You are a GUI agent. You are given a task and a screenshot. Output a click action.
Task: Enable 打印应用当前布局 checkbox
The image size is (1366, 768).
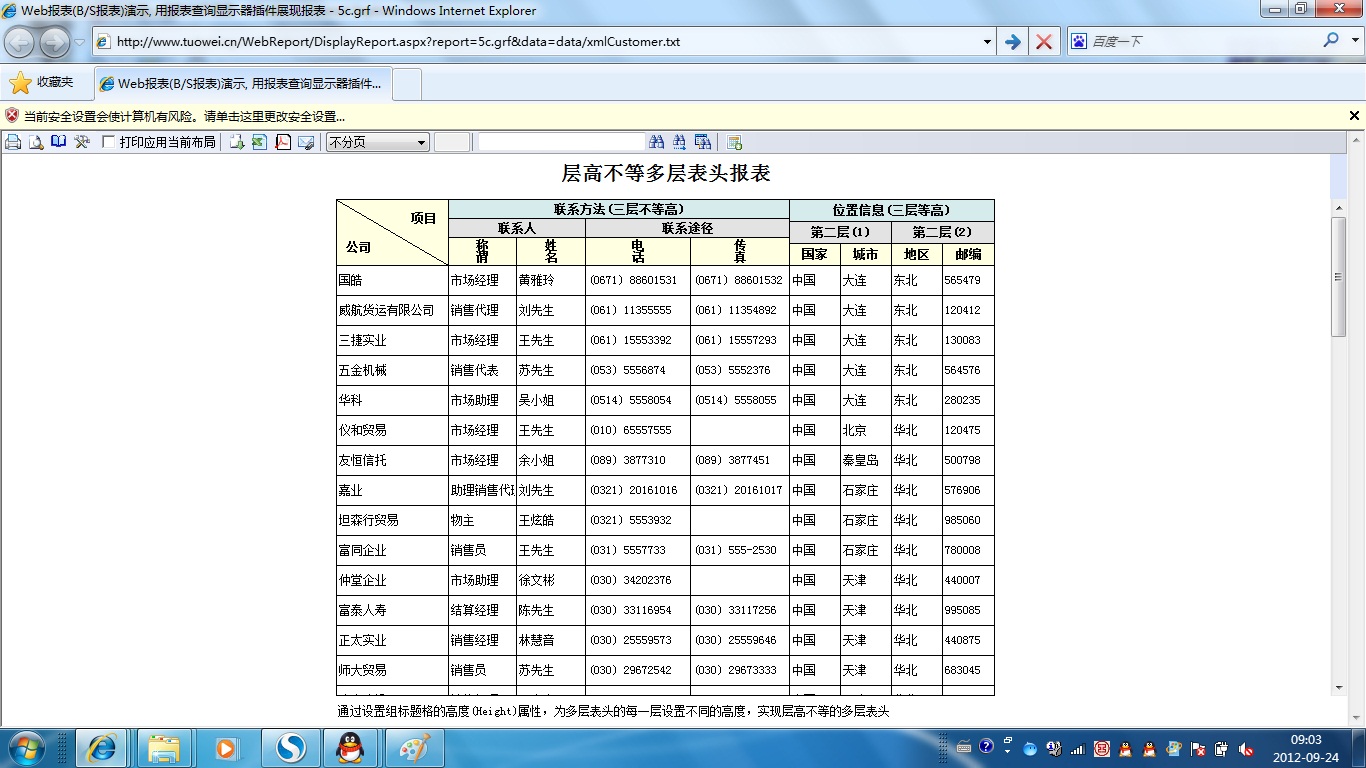point(109,142)
